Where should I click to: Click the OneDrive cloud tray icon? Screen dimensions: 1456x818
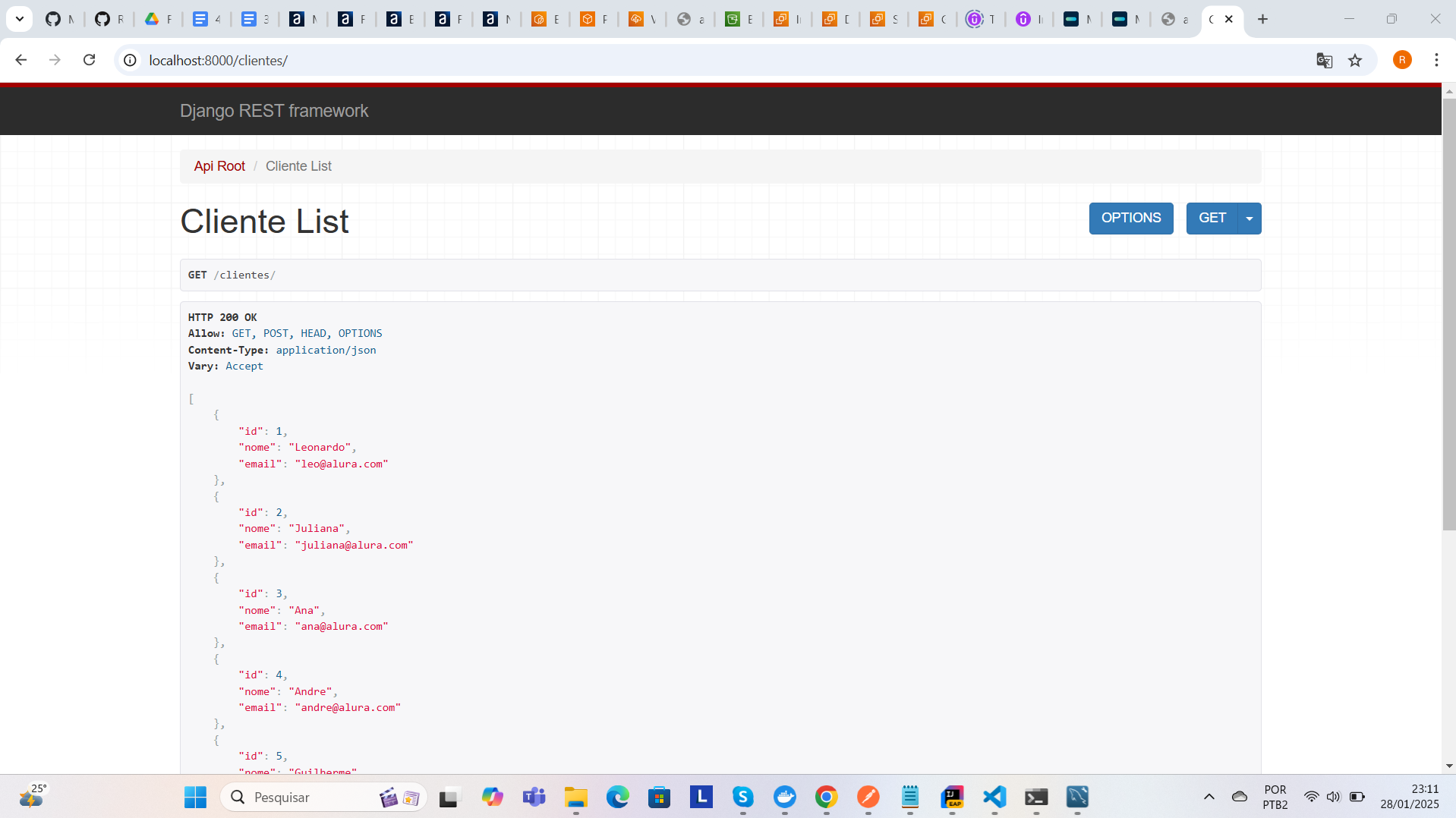coord(1240,798)
